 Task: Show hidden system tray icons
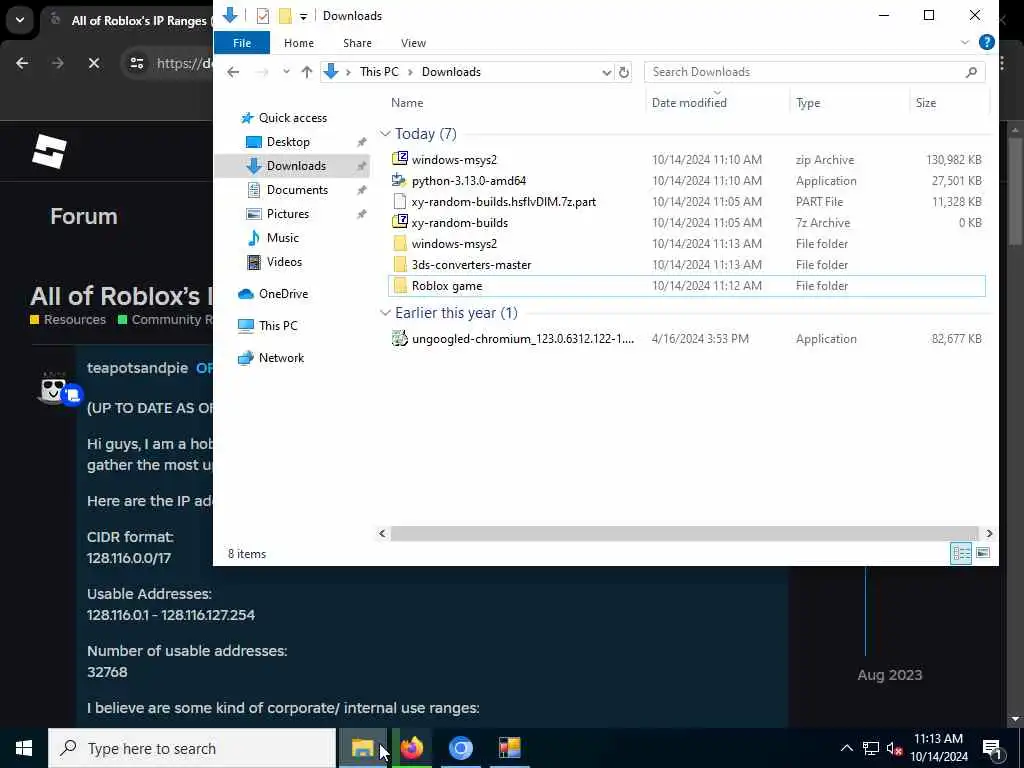[846, 748]
